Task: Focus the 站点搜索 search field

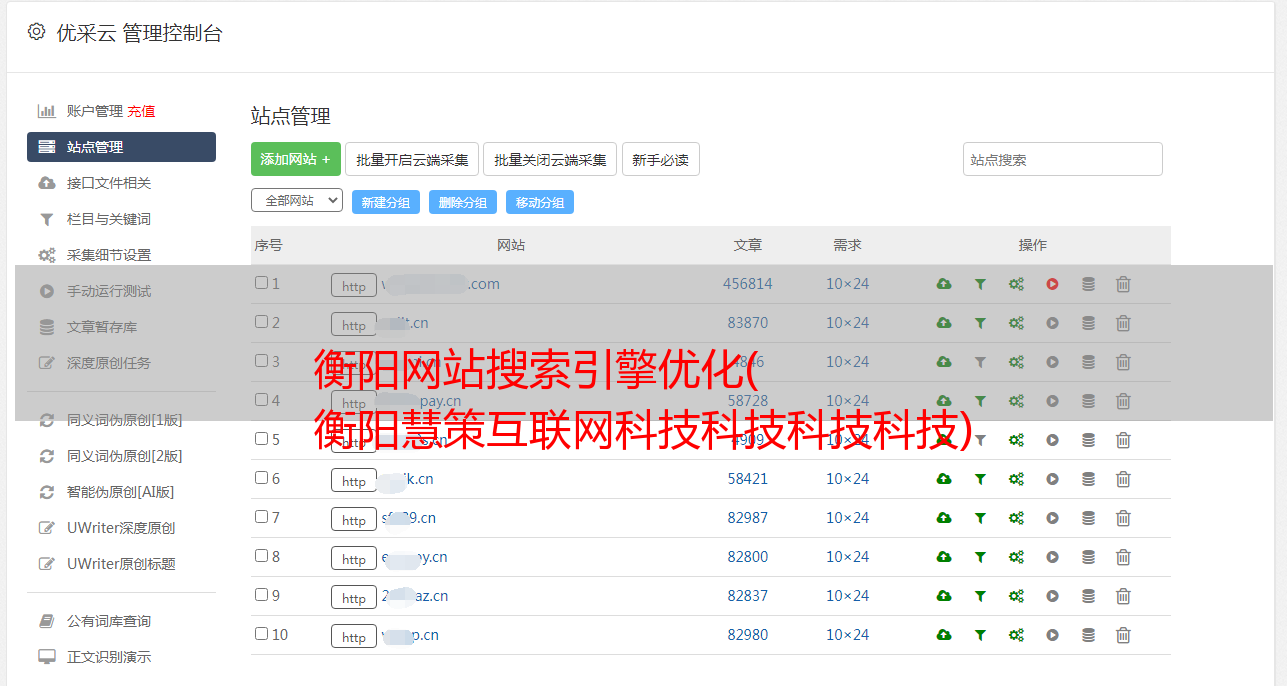Action: tap(1062, 159)
